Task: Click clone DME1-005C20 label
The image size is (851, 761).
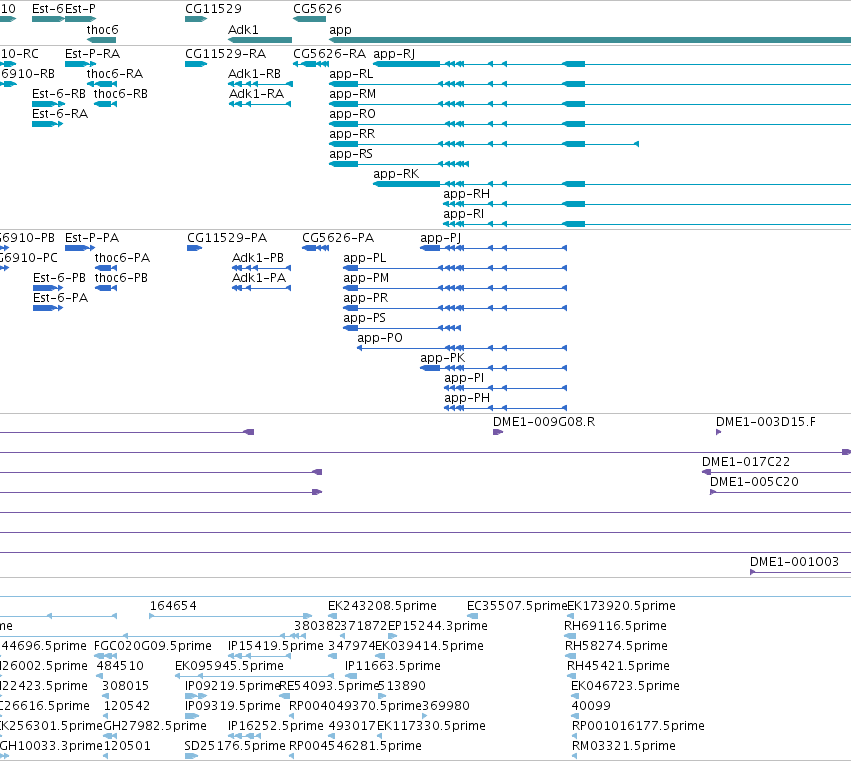Action: point(754,482)
